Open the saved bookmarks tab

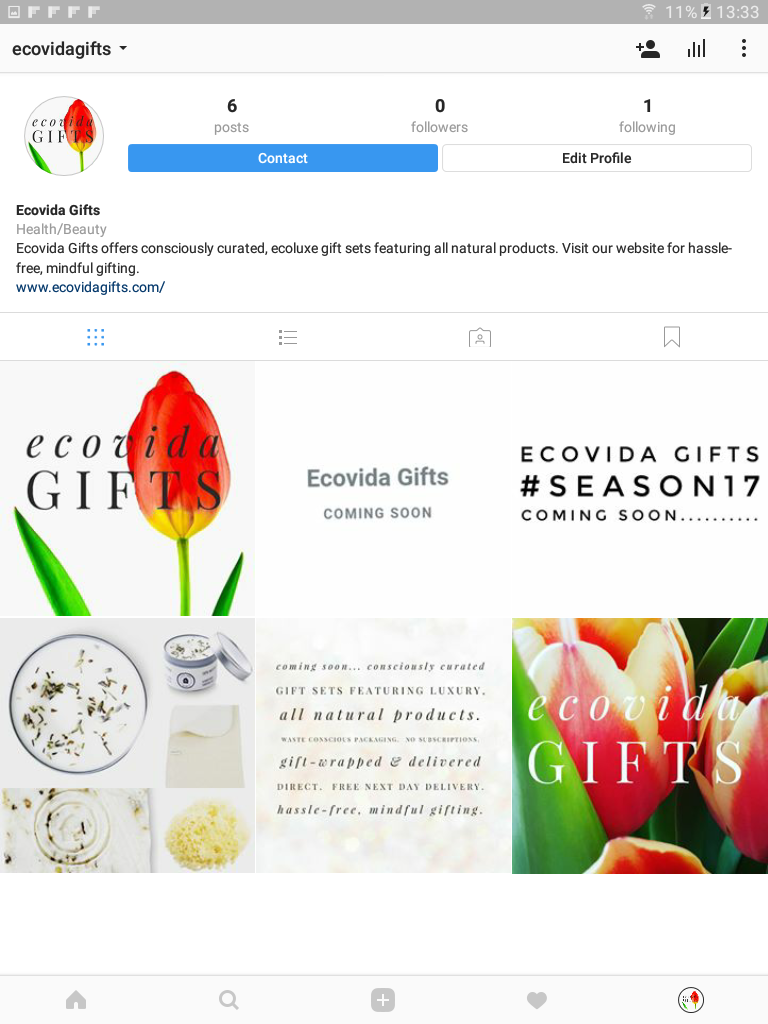pos(672,337)
